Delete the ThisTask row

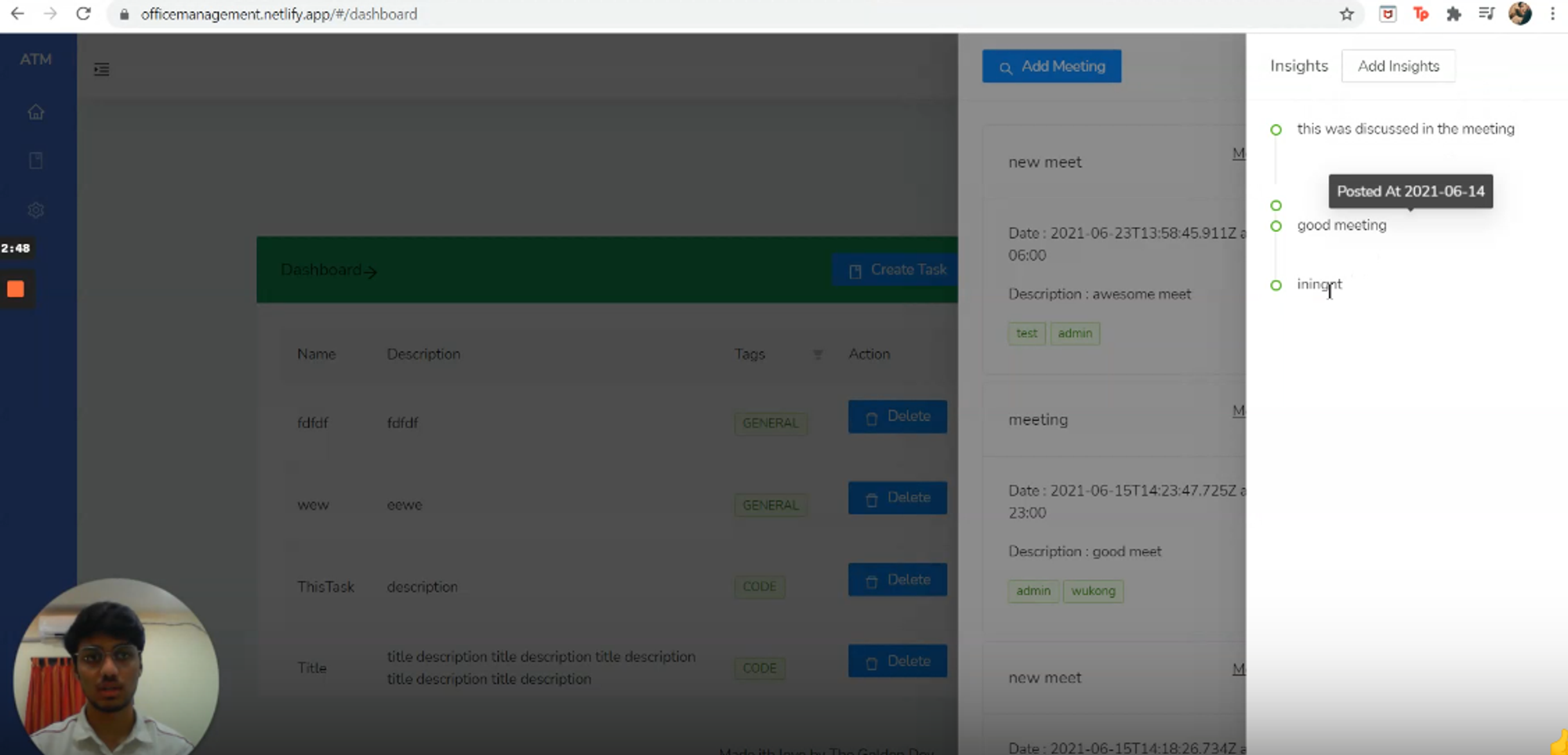pyautogui.click(x=897, y=580)
